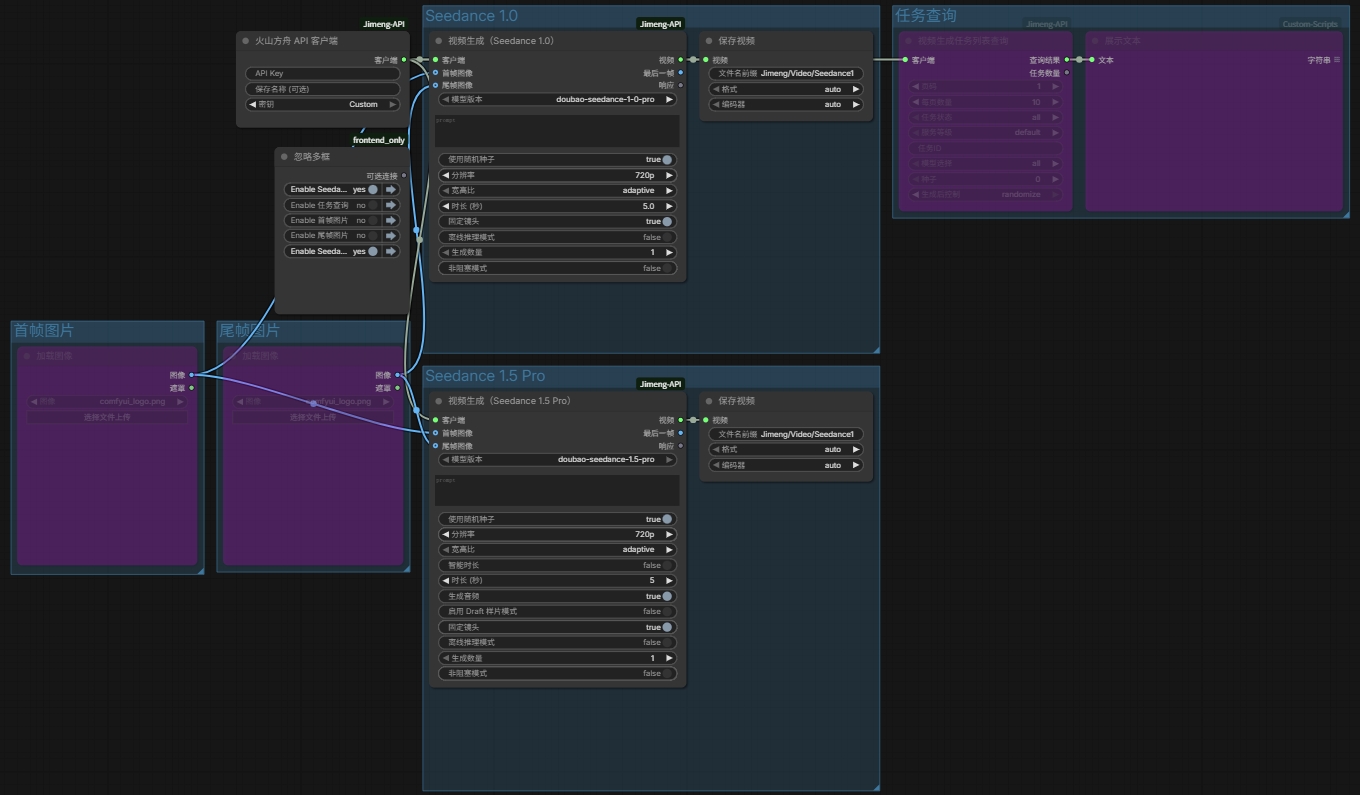This screenshot has width=1360, height=795.
Task: Turn on the Enable 任务查询 switch
Action: click(373, 205)
